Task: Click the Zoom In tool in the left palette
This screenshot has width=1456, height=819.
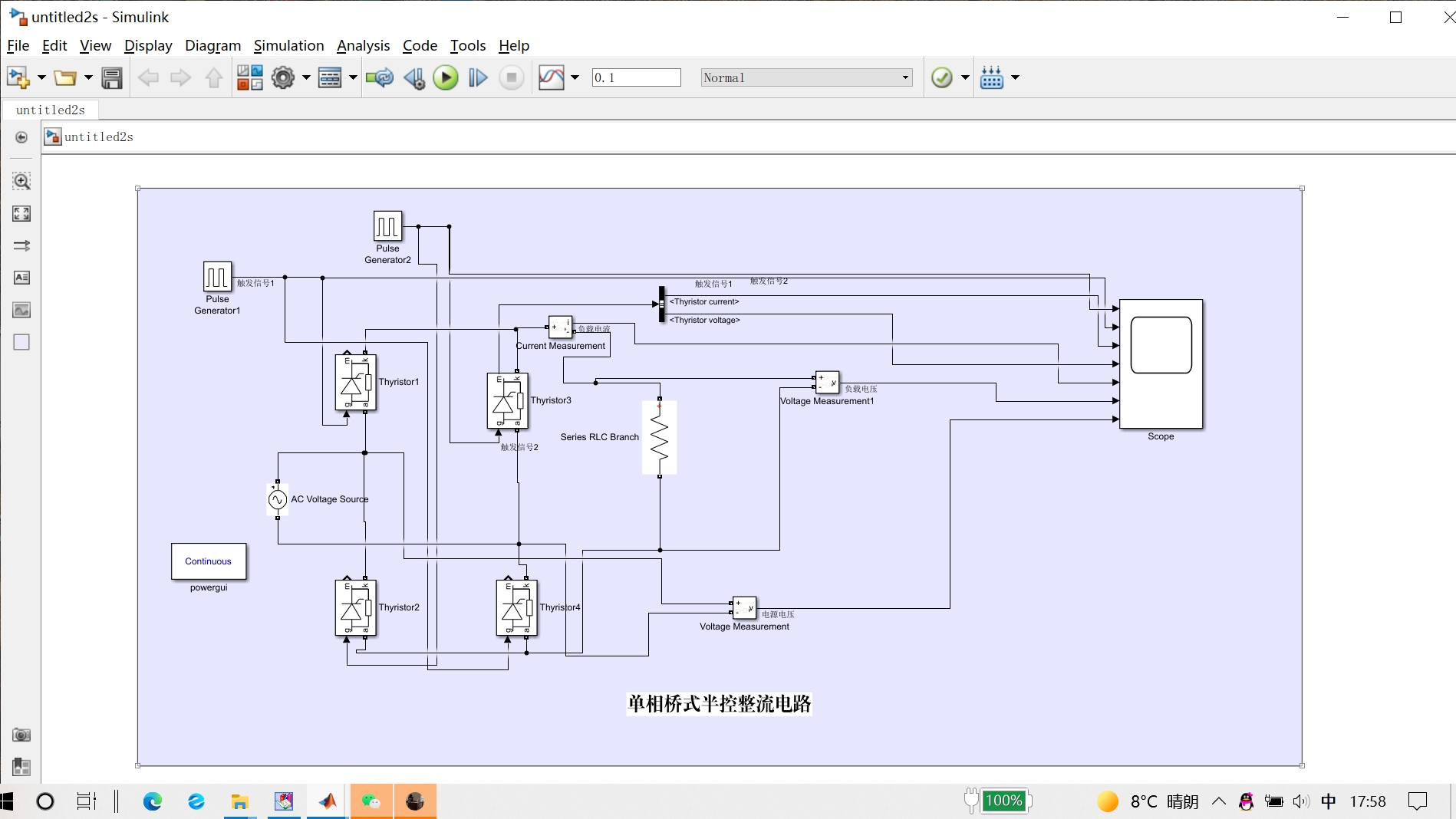Action: [21, 182]
